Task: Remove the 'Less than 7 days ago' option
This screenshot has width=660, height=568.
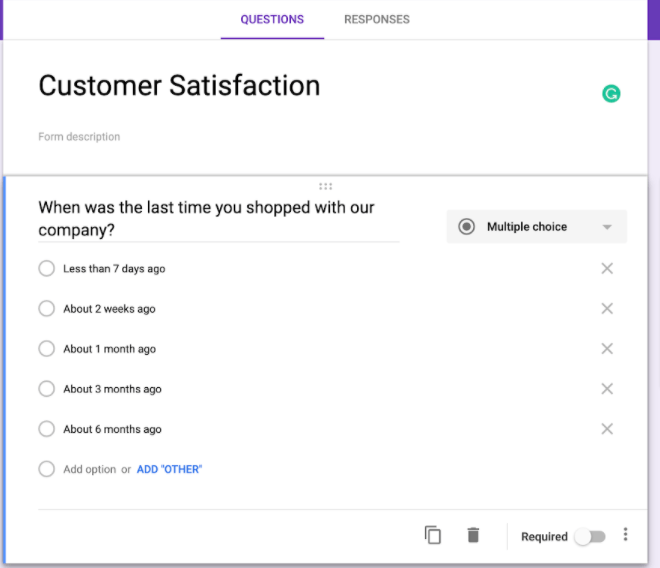Action: (x=606, y=269)
